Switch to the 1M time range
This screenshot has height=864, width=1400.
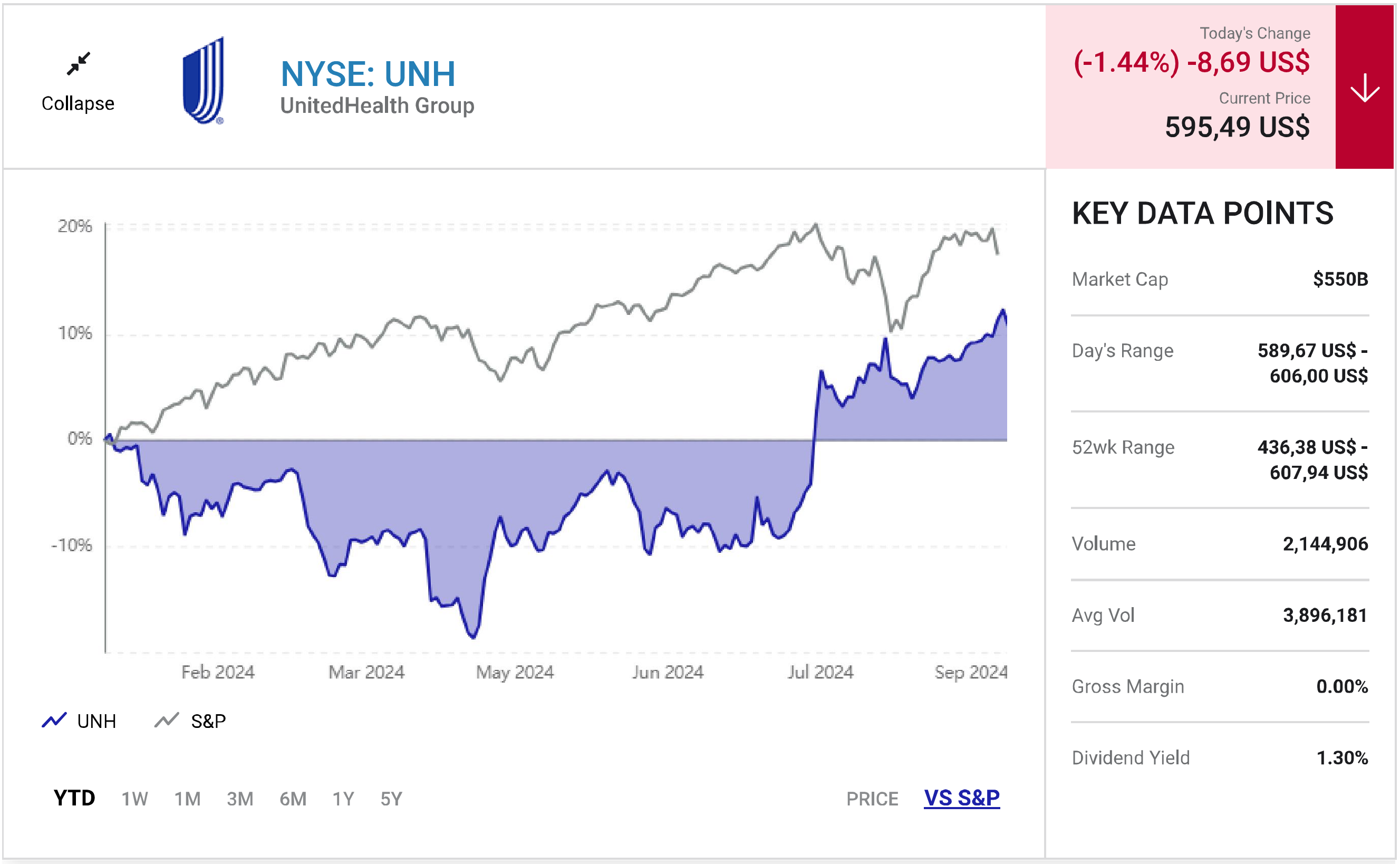pyautogui.click(x=187, y=799)
